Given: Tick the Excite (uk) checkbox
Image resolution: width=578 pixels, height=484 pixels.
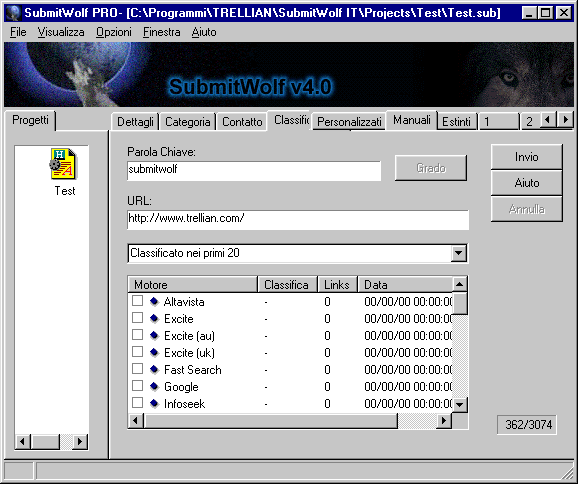Looking at the screenshot, I should click(137, 352).
